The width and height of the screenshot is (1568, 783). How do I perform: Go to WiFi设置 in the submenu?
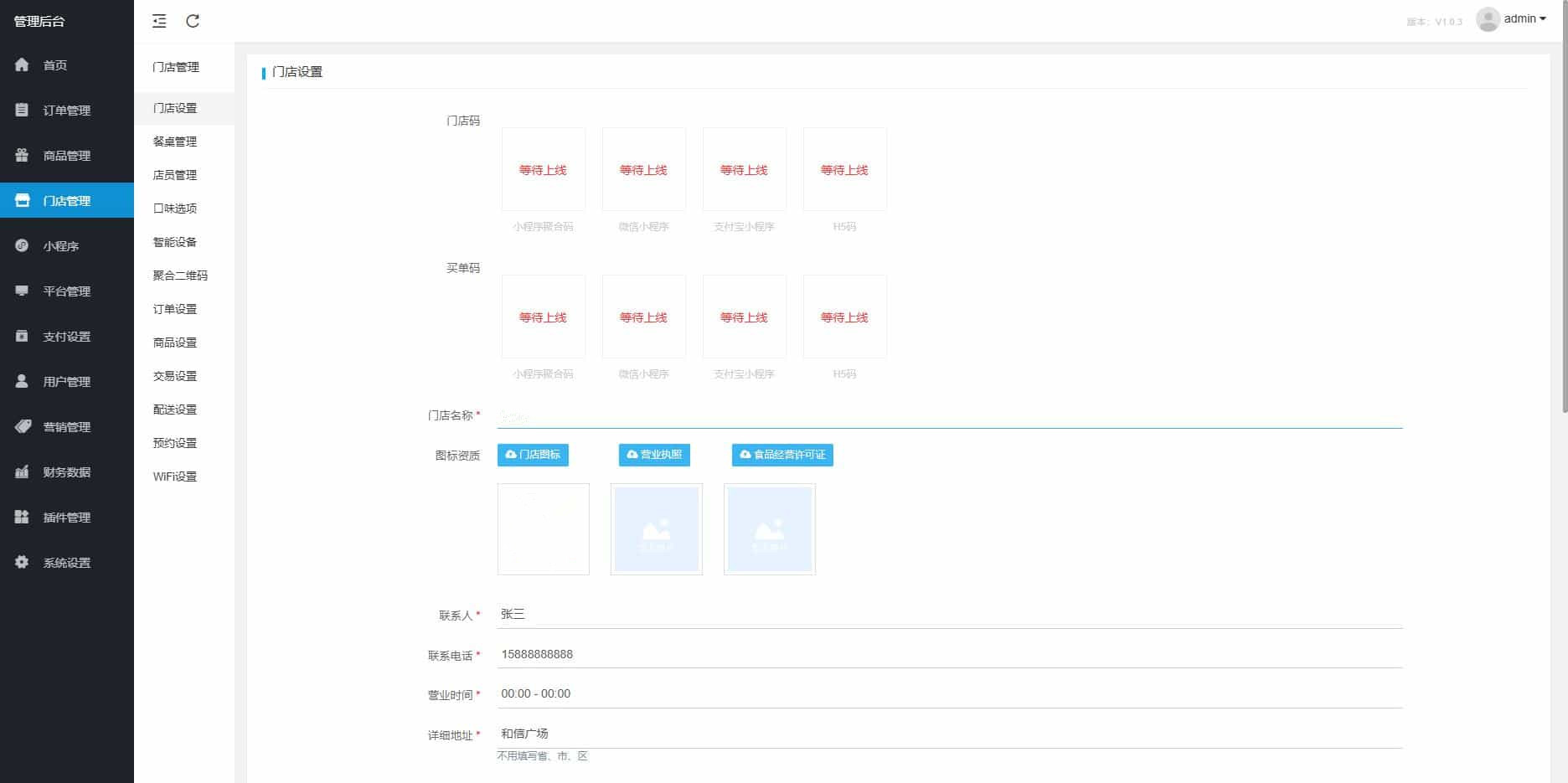pos(175,476)
